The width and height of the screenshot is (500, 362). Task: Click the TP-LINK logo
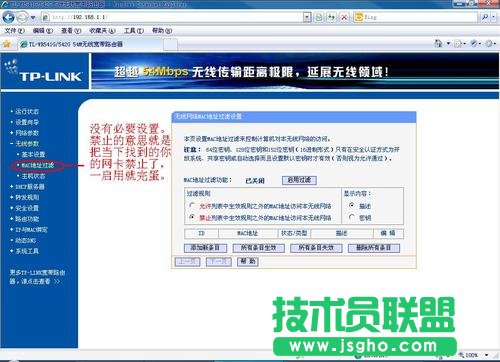tap(44, 71)
